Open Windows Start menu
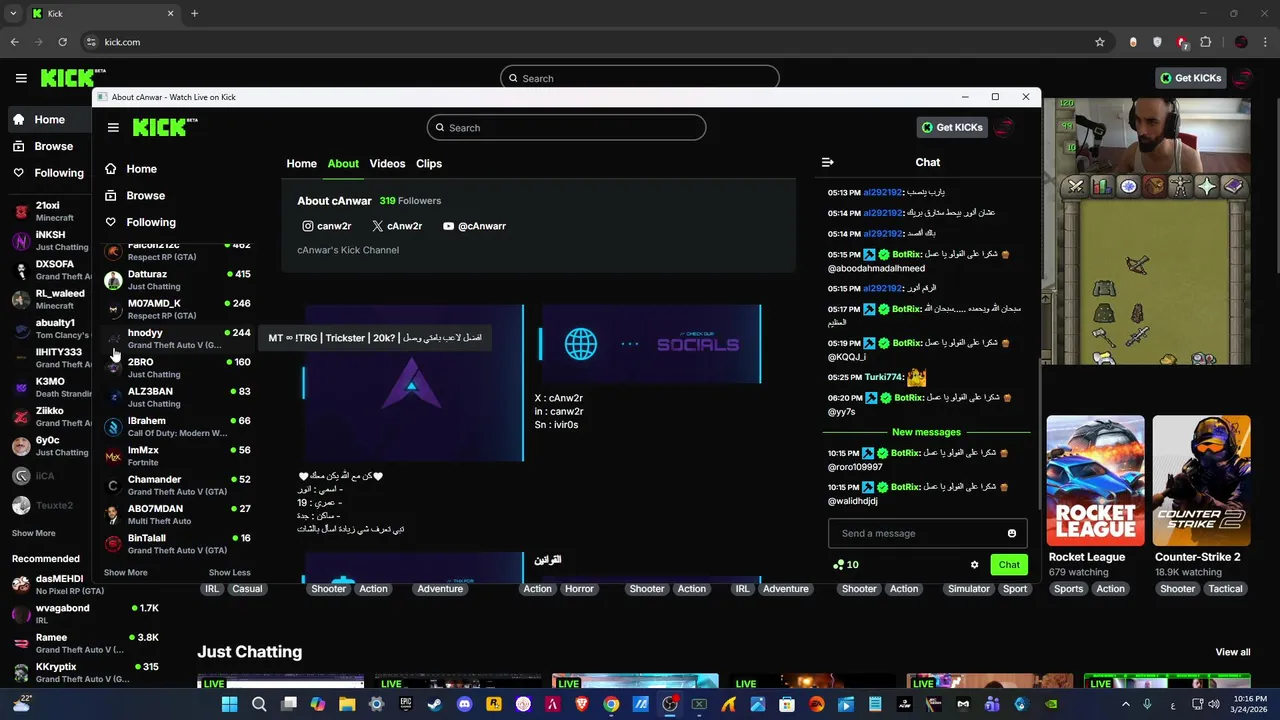This screenshot has width=1280, height=720. point(229,704)
